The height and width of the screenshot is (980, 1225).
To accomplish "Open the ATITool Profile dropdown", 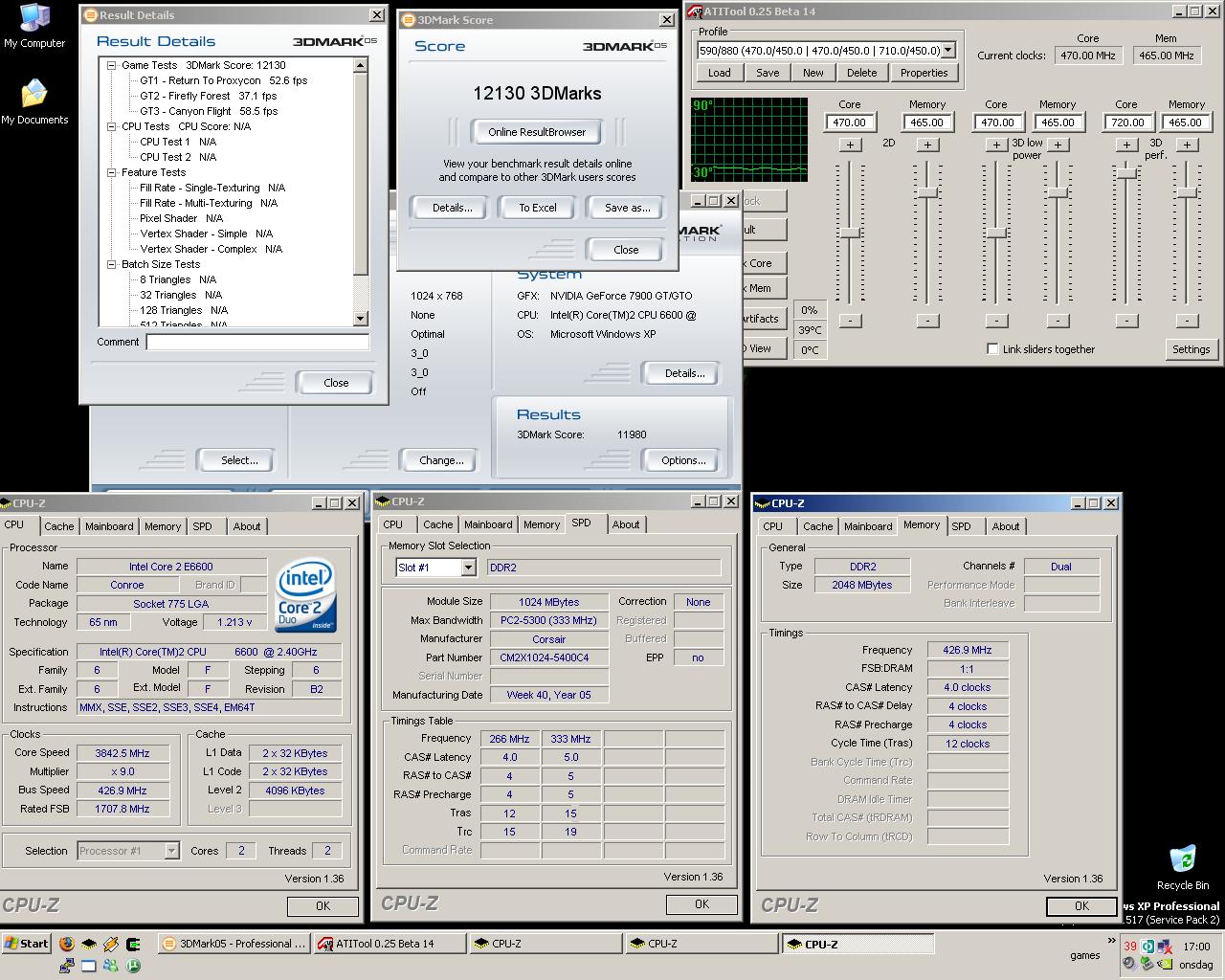I will click(947, 51).
